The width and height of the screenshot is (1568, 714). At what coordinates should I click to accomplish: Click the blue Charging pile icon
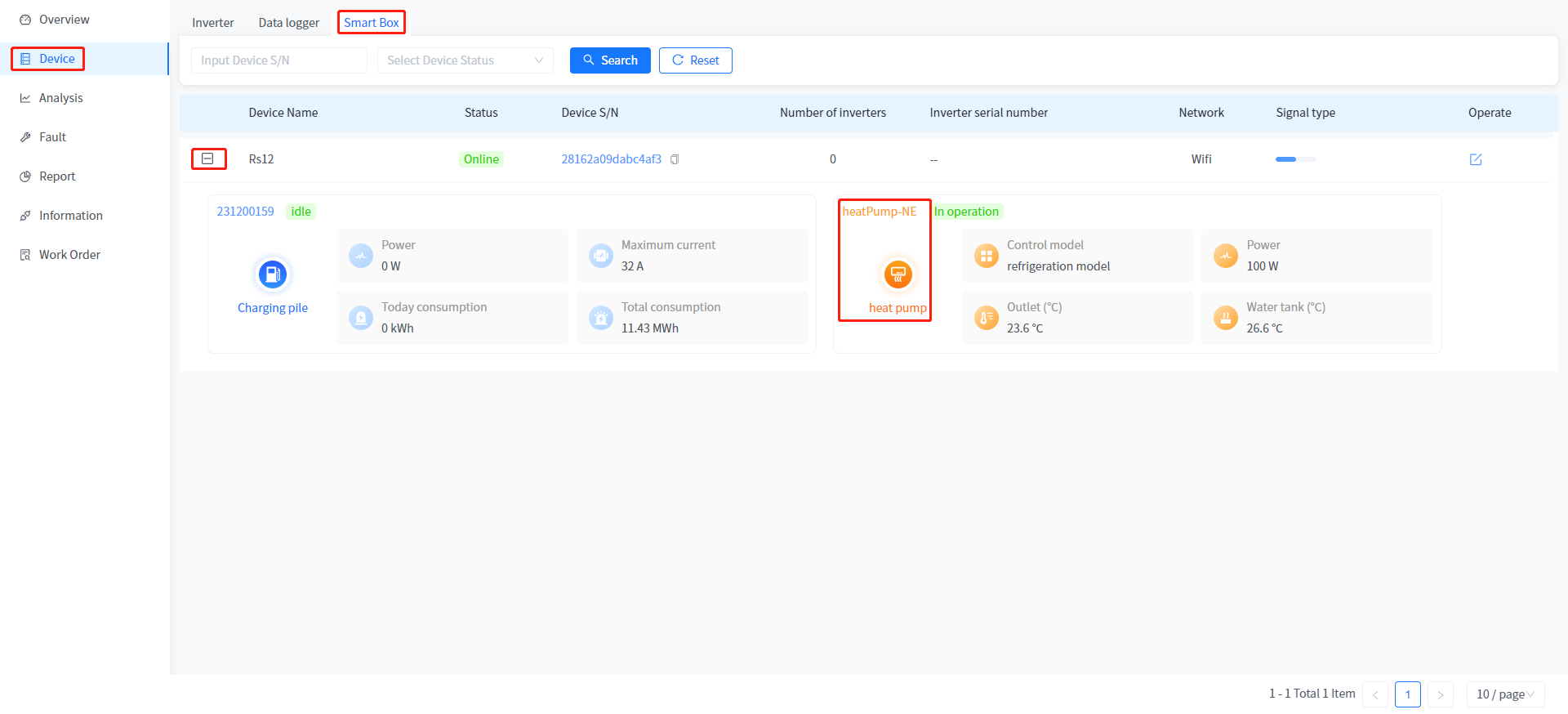click(x=273, y=274)
